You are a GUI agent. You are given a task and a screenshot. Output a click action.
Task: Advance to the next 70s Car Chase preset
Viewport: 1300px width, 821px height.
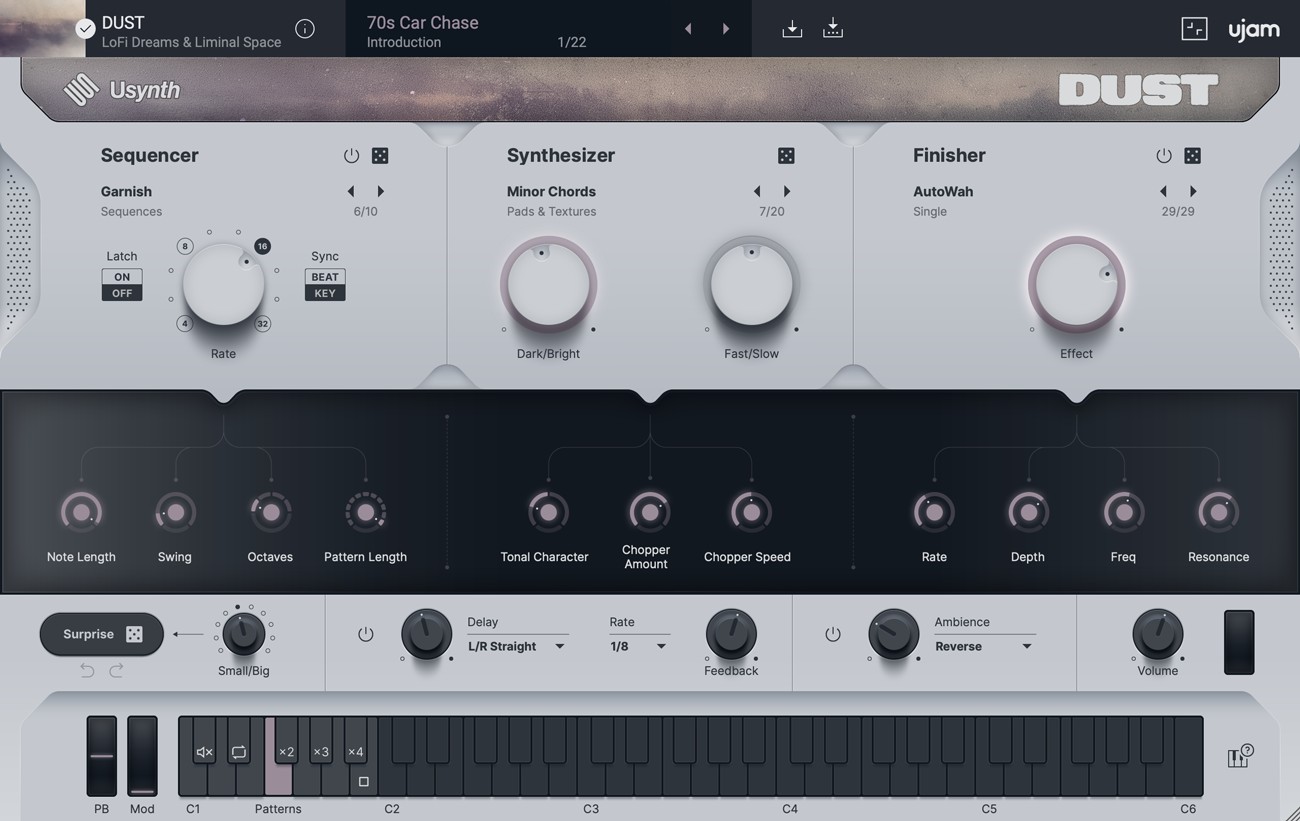pyautogui.click(x=726, y=29)
